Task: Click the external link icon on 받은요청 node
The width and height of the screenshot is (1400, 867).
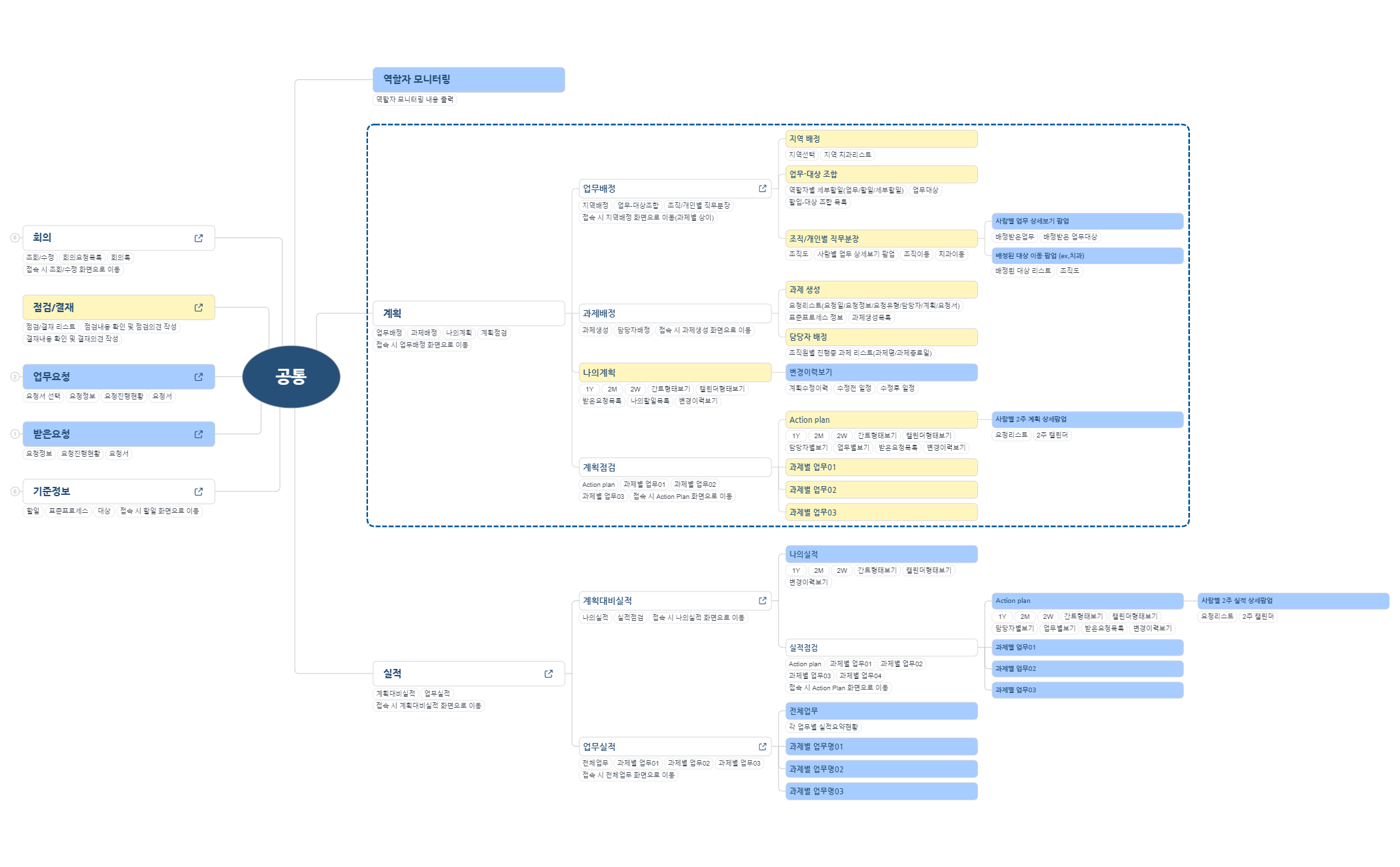Action: click(198, 433)
